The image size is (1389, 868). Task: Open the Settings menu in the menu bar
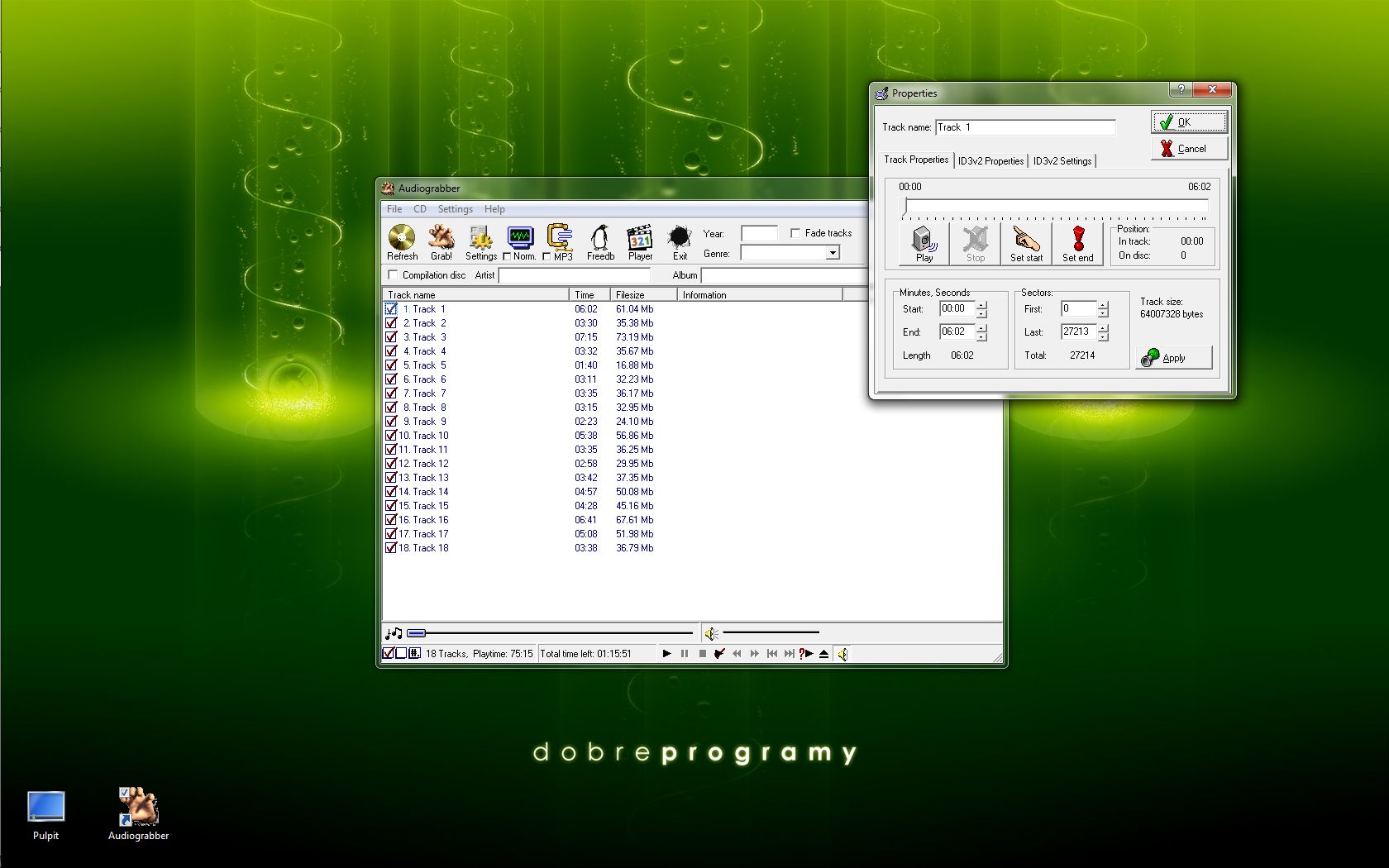(456, 209)
